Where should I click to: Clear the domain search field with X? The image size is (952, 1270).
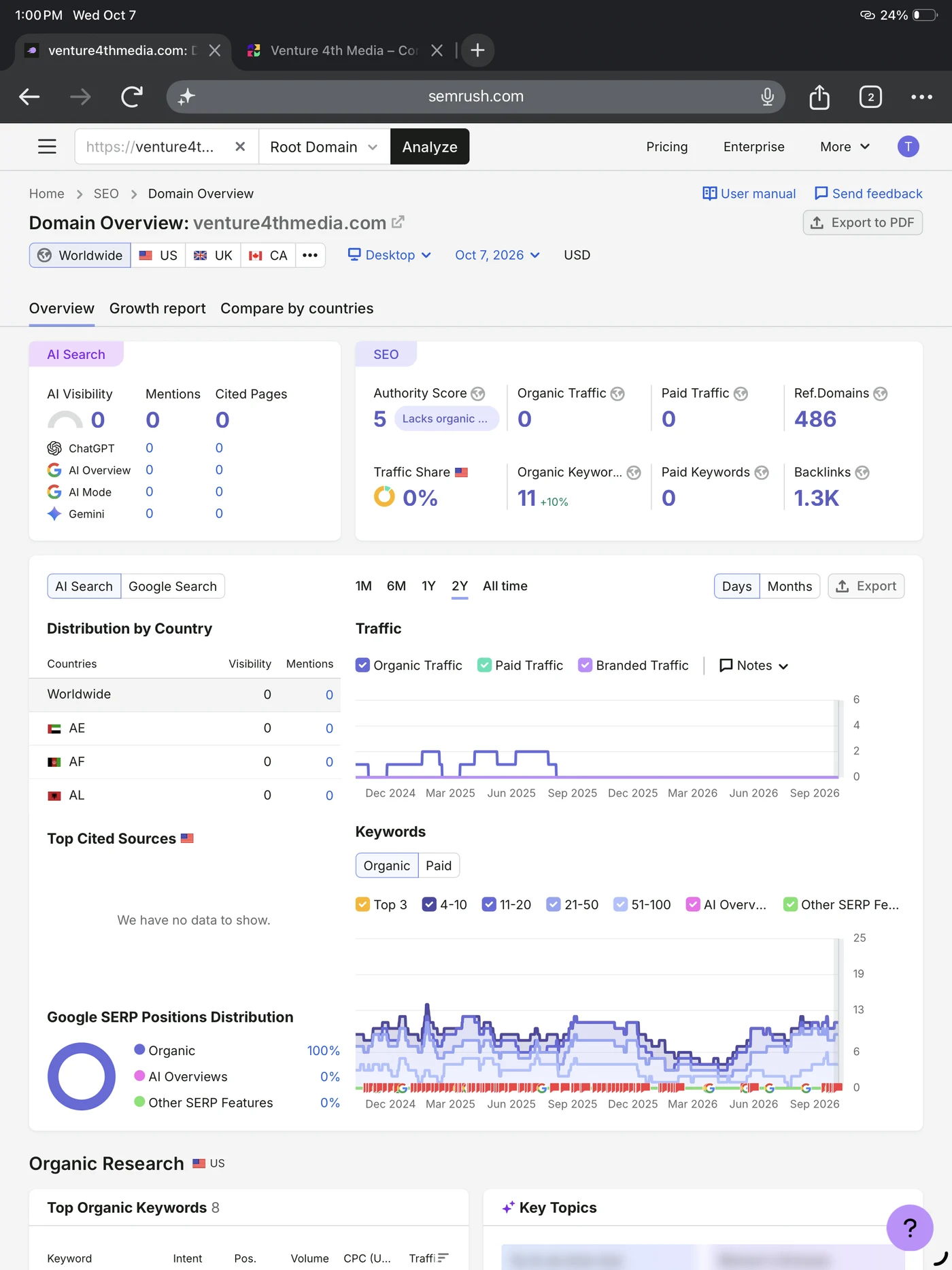[240, 147]
